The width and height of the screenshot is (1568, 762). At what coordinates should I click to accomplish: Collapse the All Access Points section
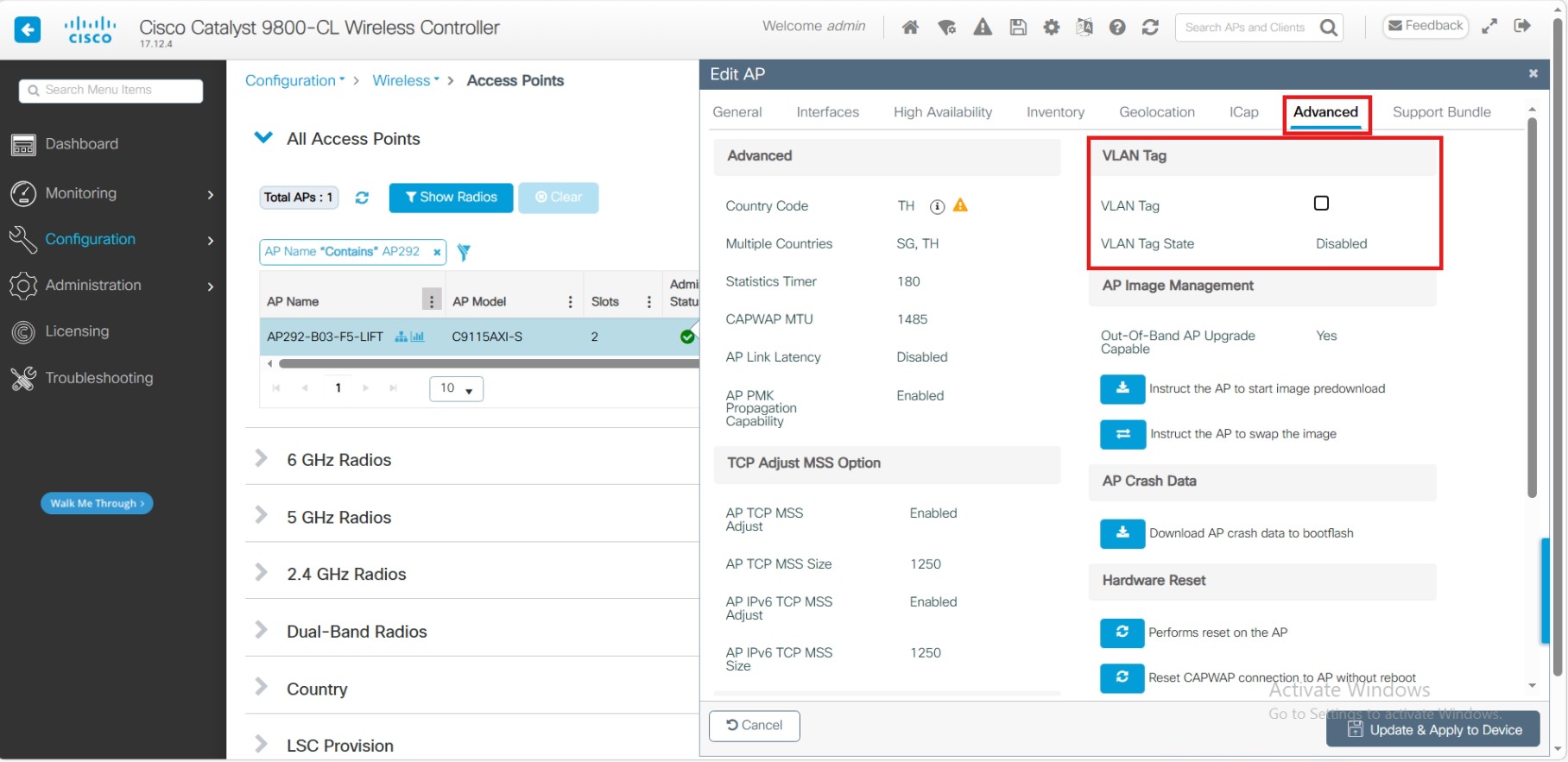263,138
